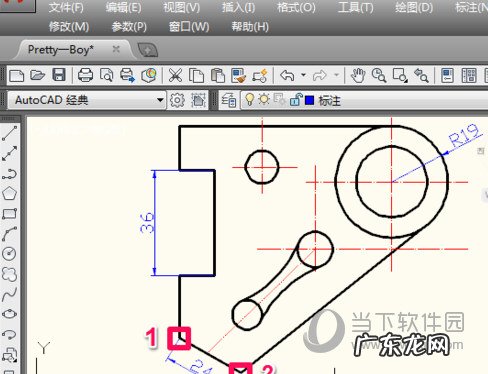Activate Zoom Realtime magnifier
Image resolution: width=488 pixels, height=374 pixels.
[379, 75]
